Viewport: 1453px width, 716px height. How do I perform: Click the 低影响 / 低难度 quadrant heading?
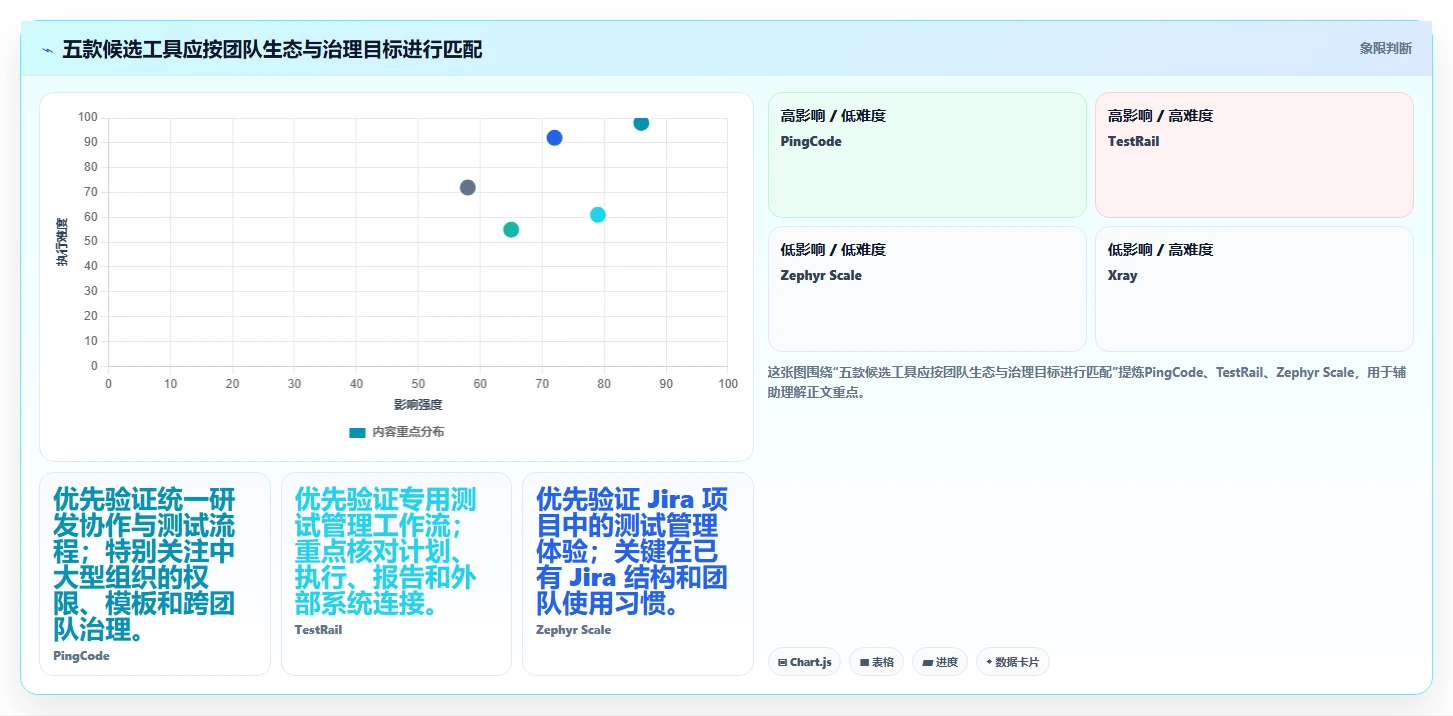point(833,250)
